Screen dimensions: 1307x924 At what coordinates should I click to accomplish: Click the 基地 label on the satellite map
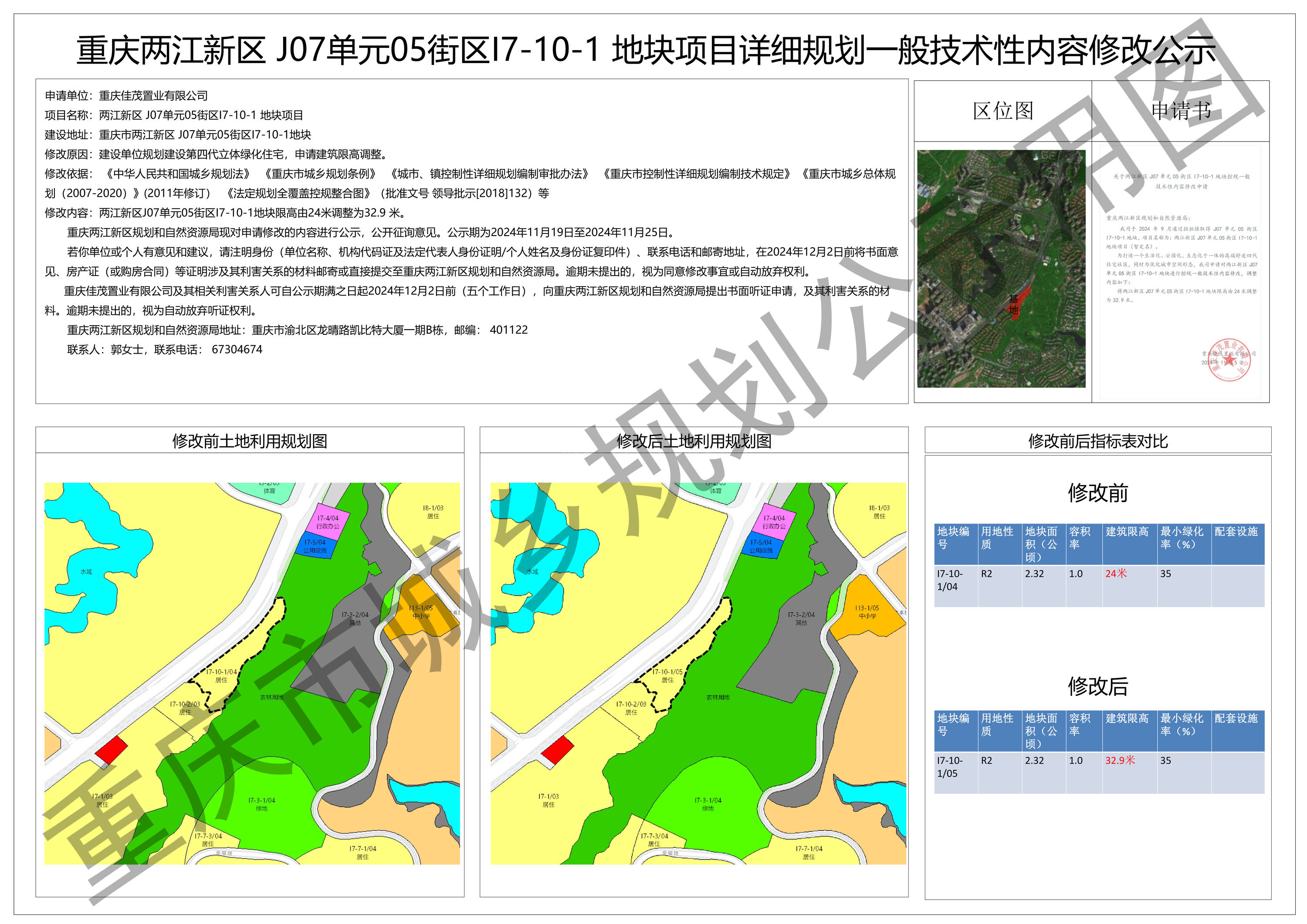tap(1013, 304)
